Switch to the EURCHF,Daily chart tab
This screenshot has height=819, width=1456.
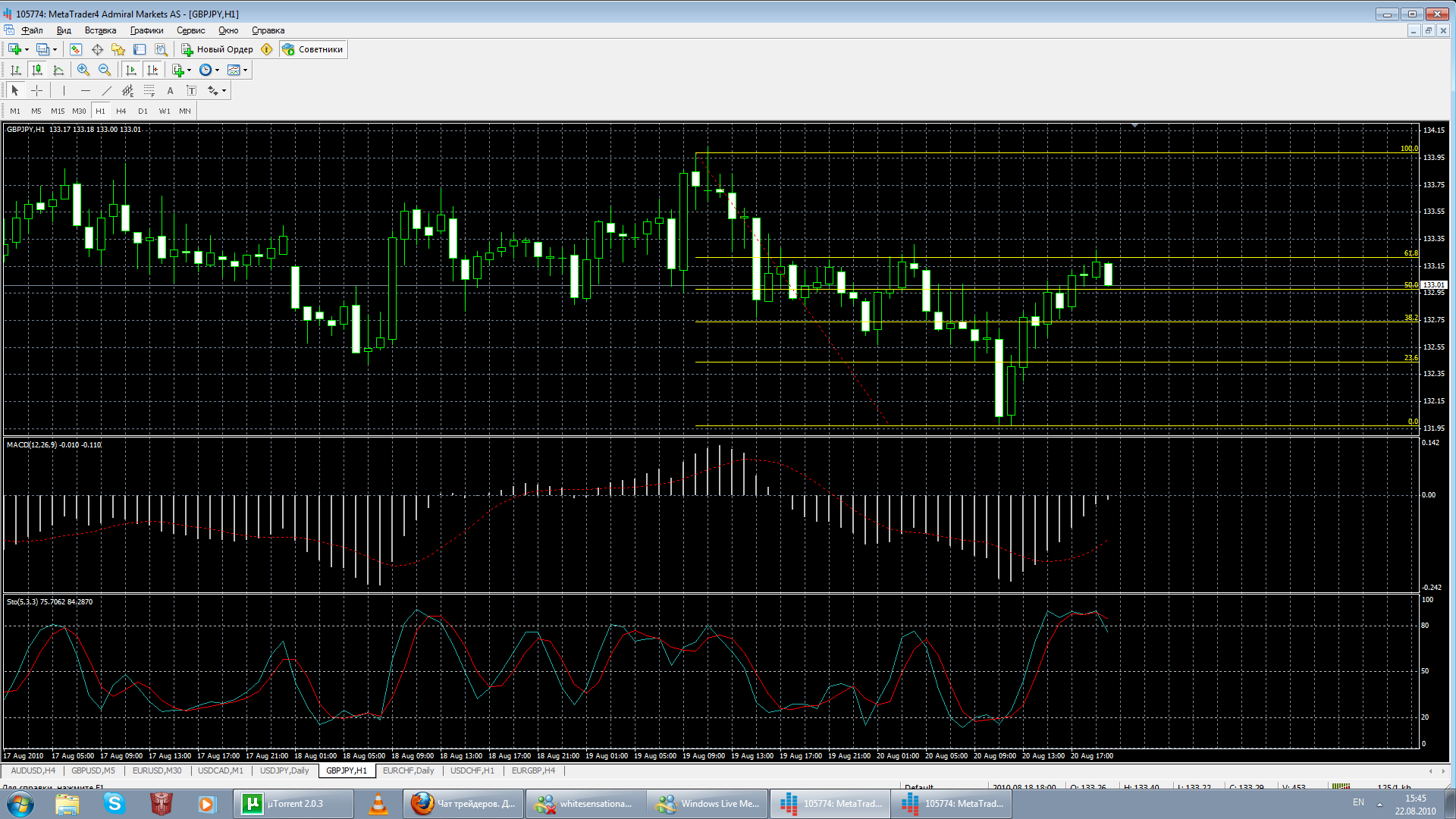pyautogui.click(x=408, y=770)
